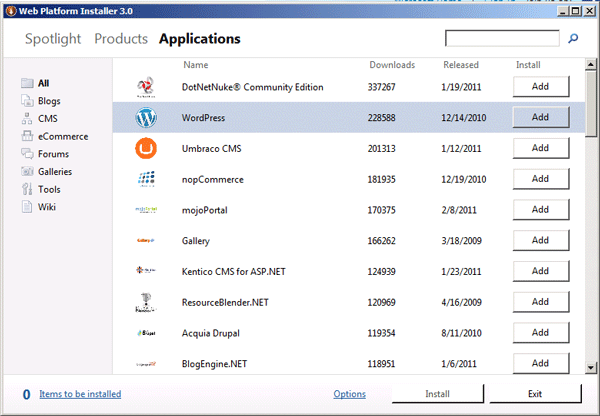Add Gallery to install list
This screenshot has height=416, width=600.
[541, 240]
